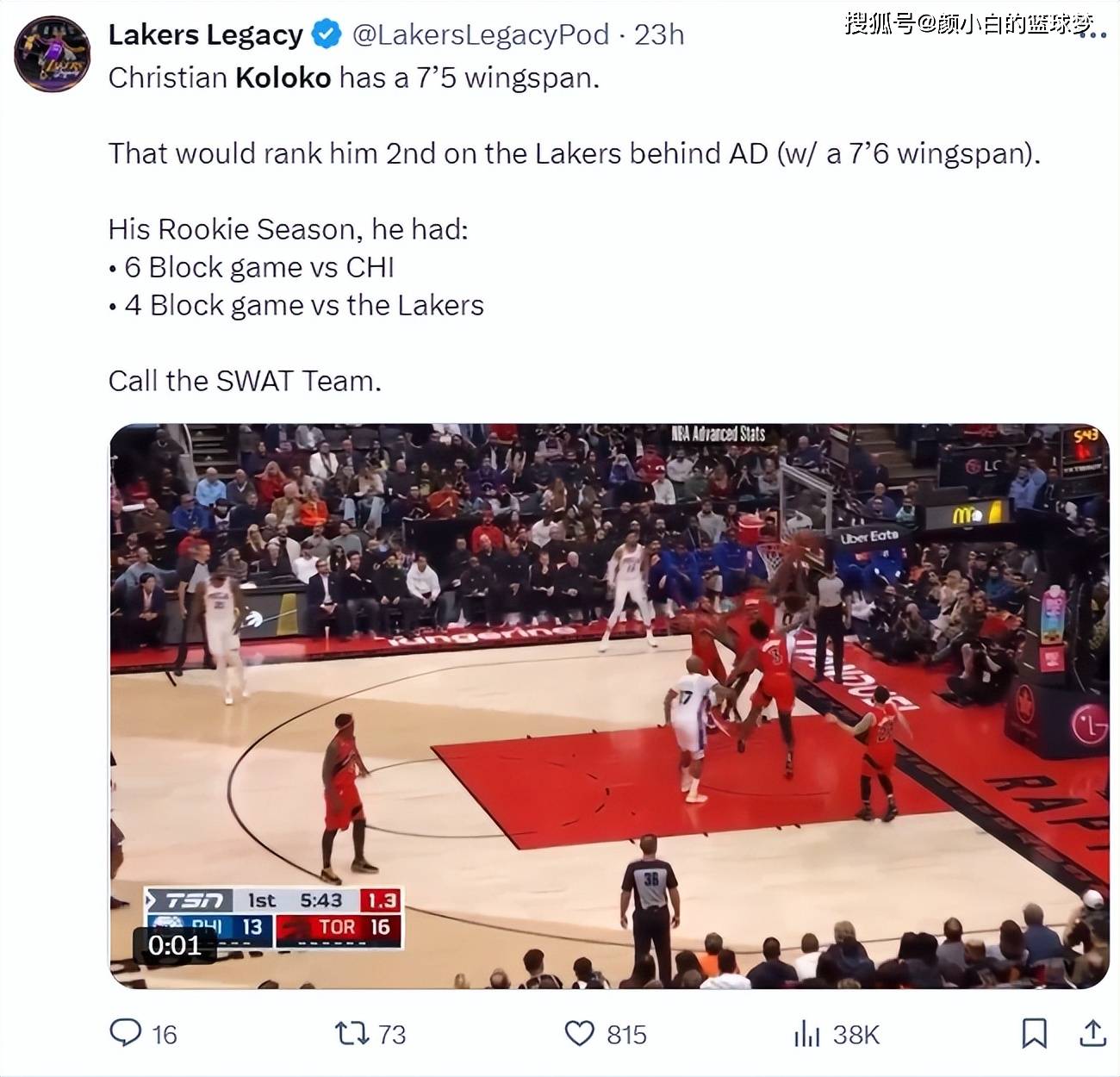
Task: Share tweet via upload arrow icon
Action: tap(1092, 1032)
